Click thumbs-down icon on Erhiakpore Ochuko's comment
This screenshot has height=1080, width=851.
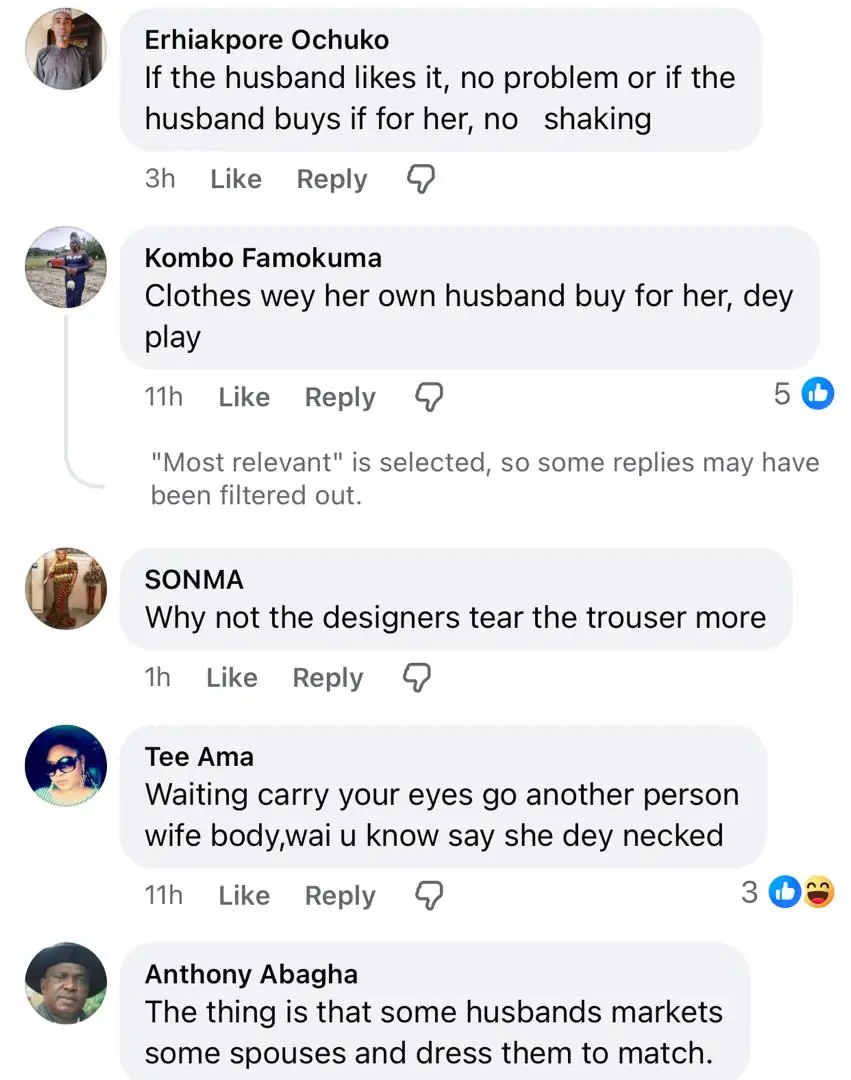point(421,179)
